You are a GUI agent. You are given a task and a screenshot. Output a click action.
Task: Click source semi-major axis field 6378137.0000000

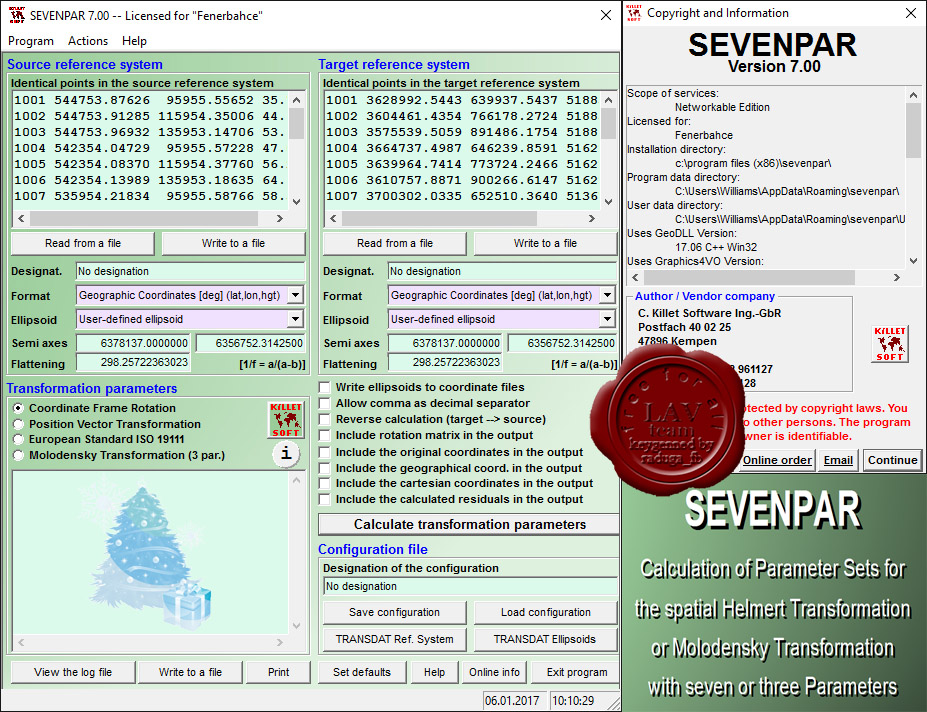[133, 343]
